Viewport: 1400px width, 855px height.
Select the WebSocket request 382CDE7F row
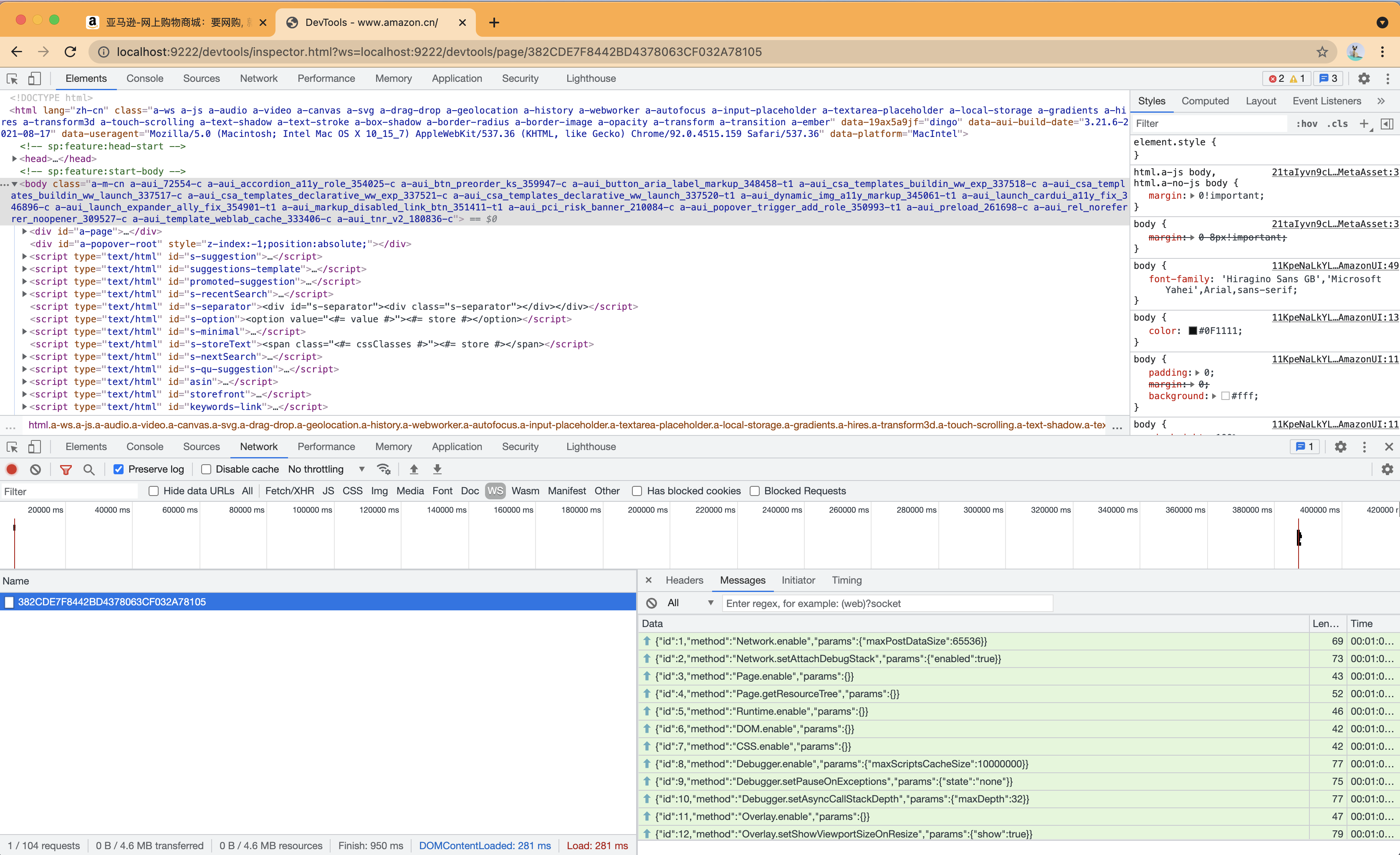click(318, 602)
